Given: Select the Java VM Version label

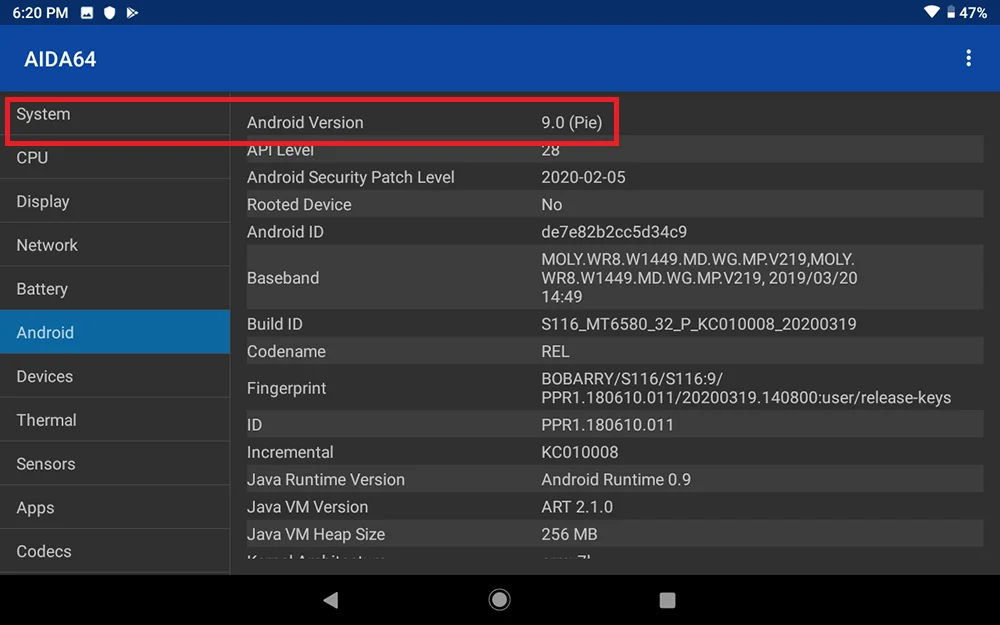Looking at the screenshot, I should [307, 507].
